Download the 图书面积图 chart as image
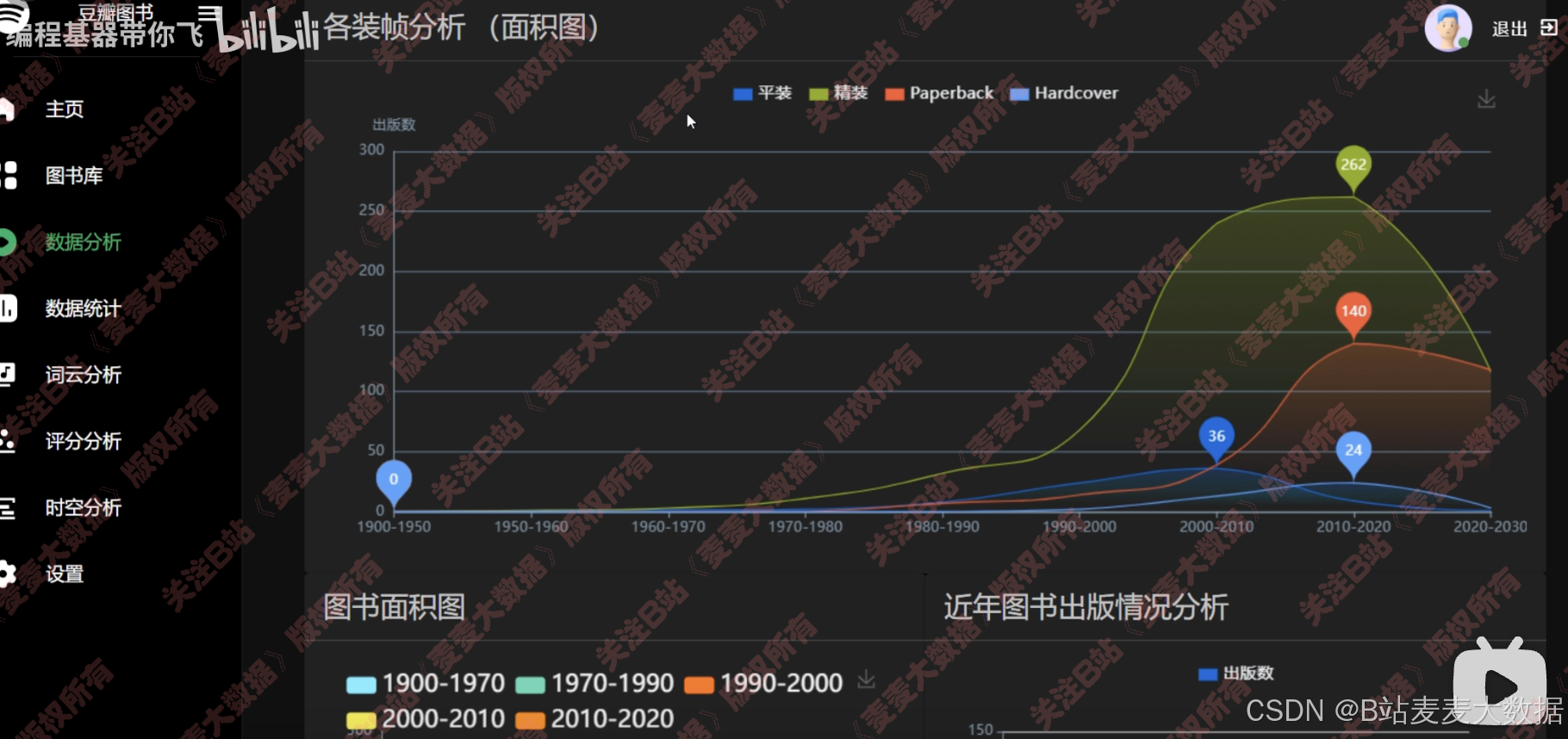Image resolution: width=1568 pixels, height=739 pixels. coord(866,680)
